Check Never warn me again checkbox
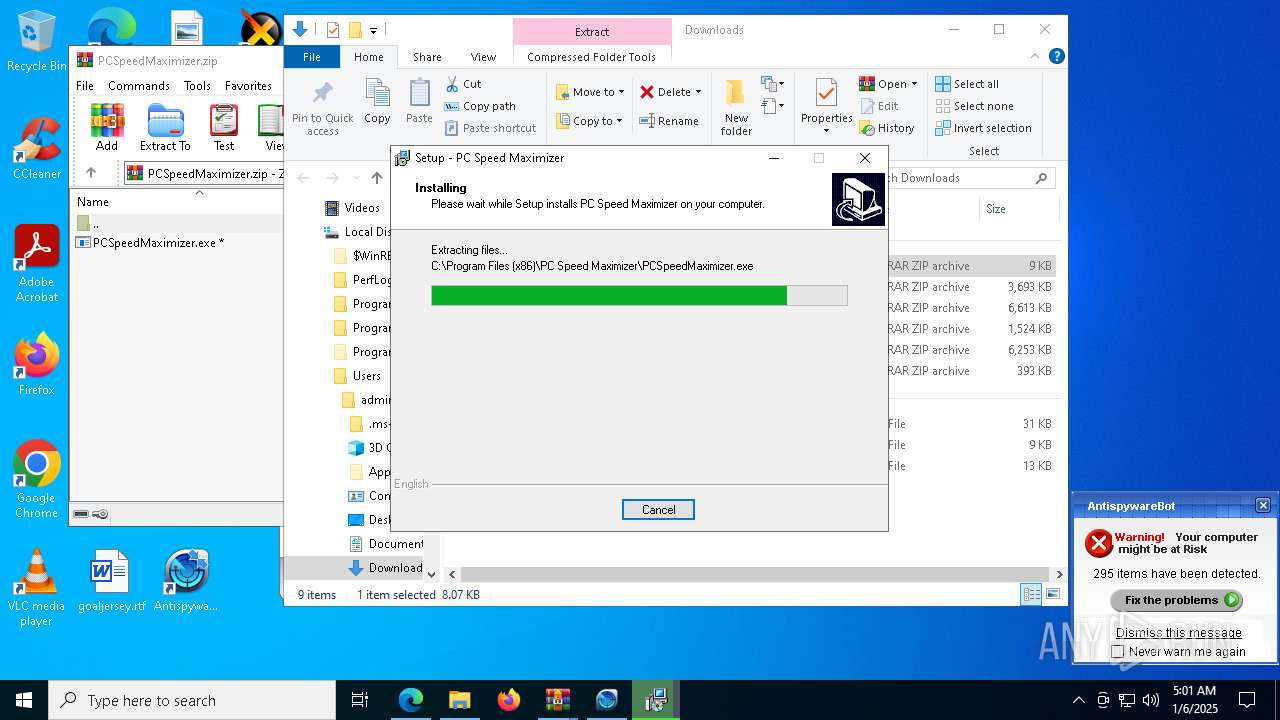 tap(1118, 652)
